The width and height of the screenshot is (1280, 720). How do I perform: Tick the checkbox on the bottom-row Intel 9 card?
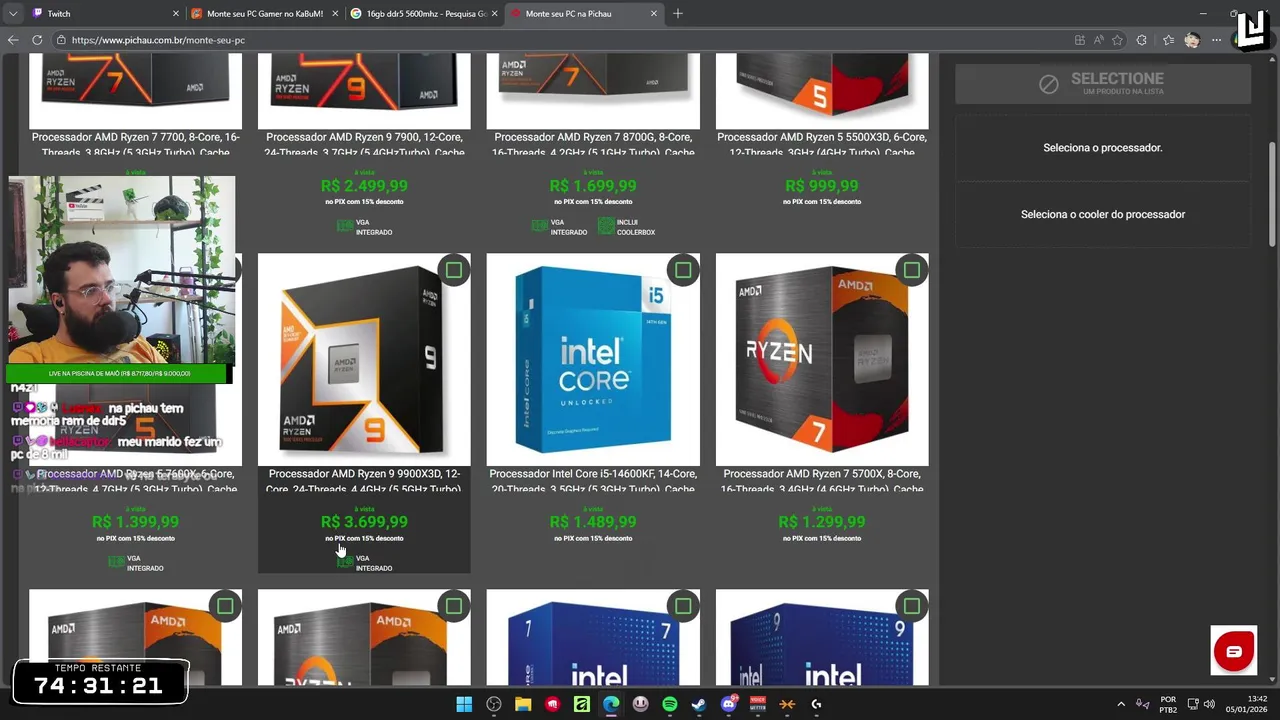point(912,606)
